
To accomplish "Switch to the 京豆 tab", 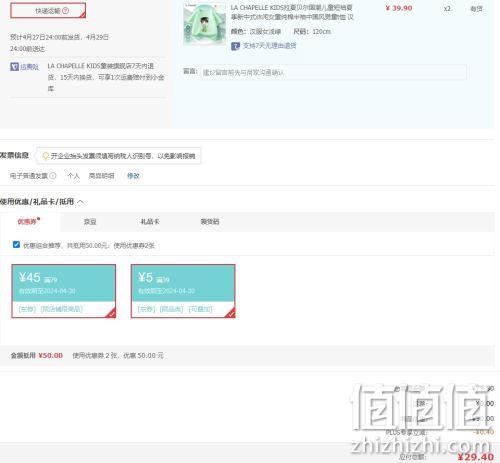I will pyautogui.click(x=90, y=222).
